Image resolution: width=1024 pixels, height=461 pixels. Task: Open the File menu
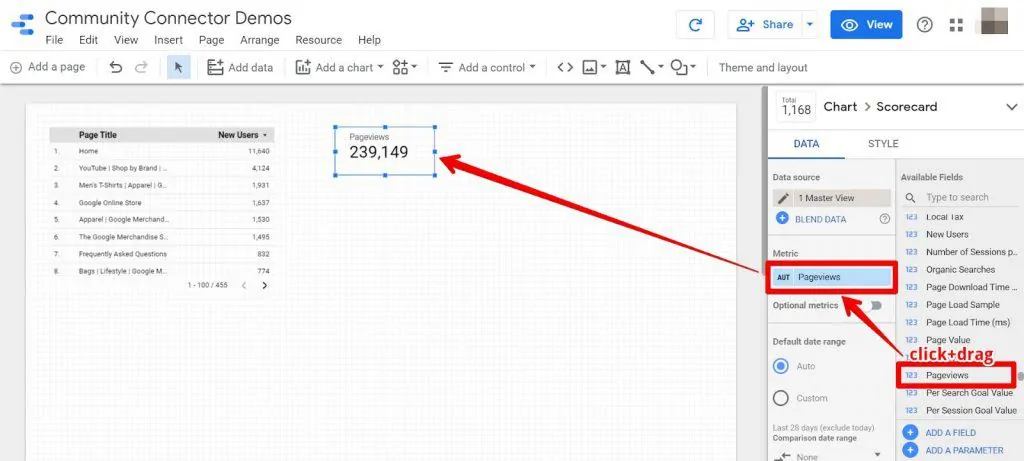click(x=54, y=40)
